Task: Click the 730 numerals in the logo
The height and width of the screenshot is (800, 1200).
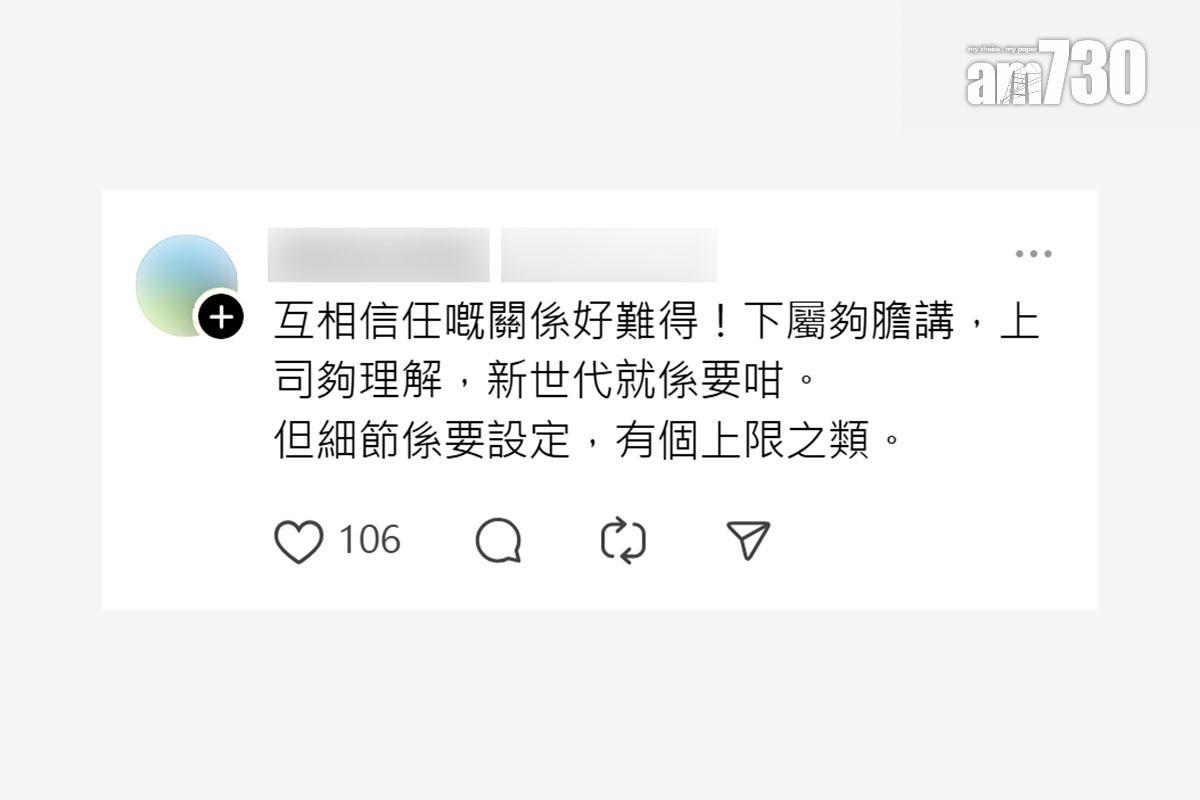Action: tap(1092, 73)
